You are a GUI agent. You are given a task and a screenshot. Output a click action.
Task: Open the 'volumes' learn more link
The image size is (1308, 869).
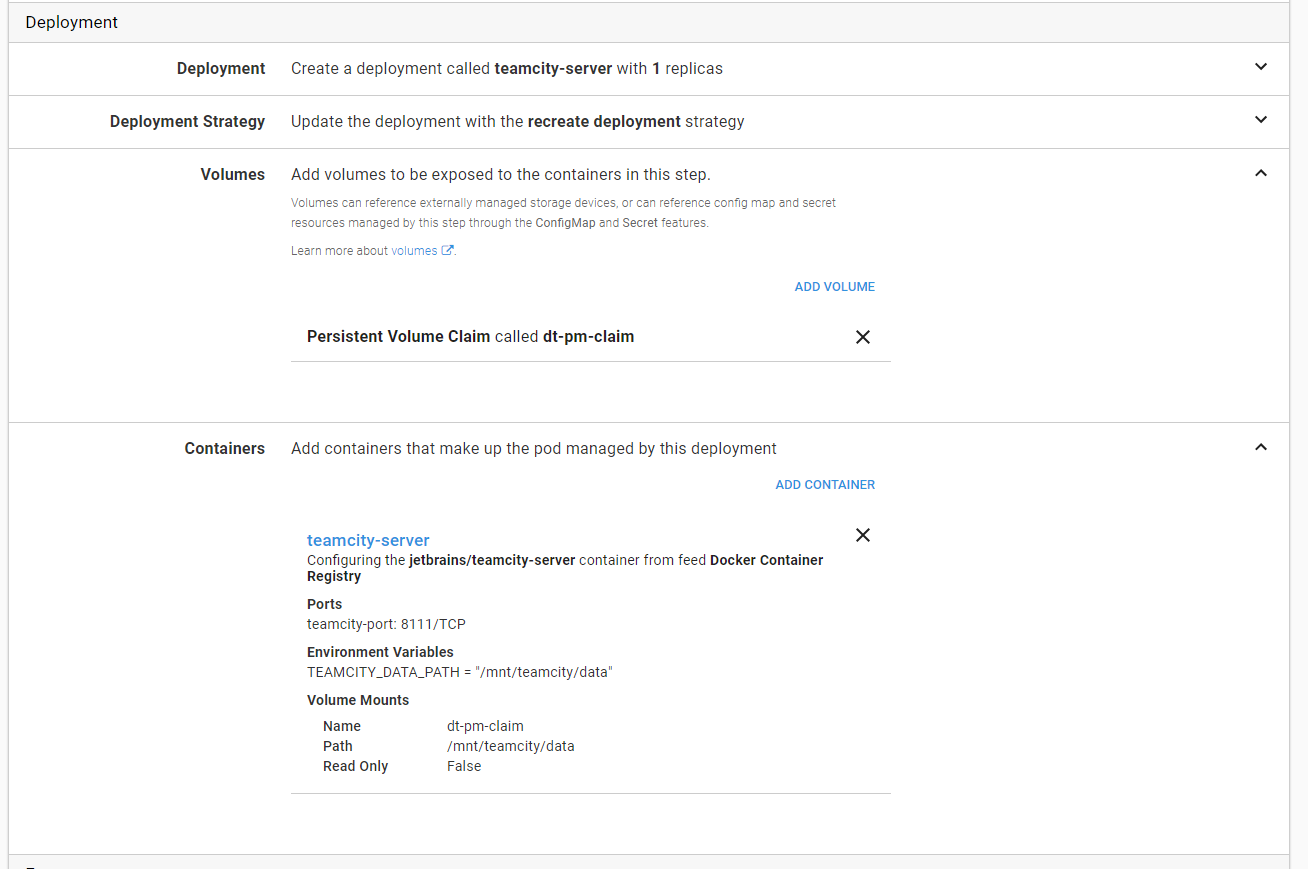pyautogui.click(x=414, y=251)
